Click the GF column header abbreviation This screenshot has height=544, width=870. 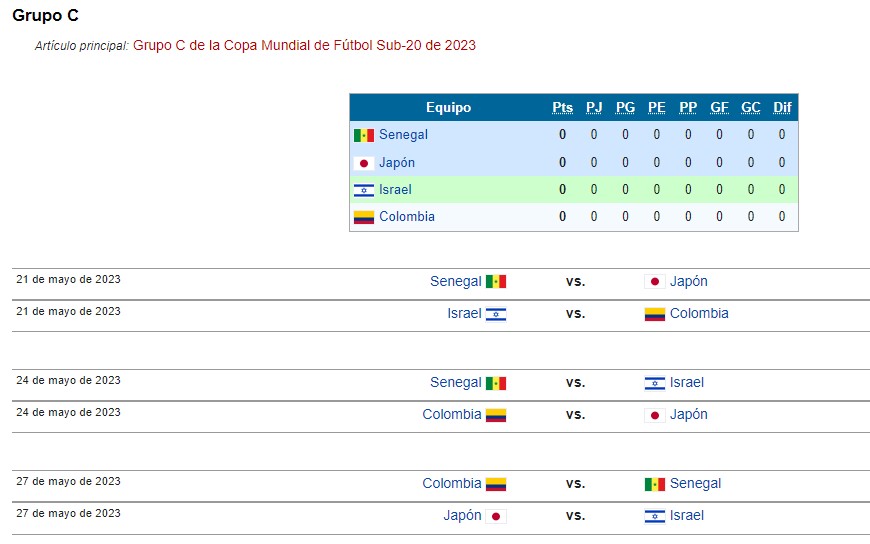click(720, 107)
